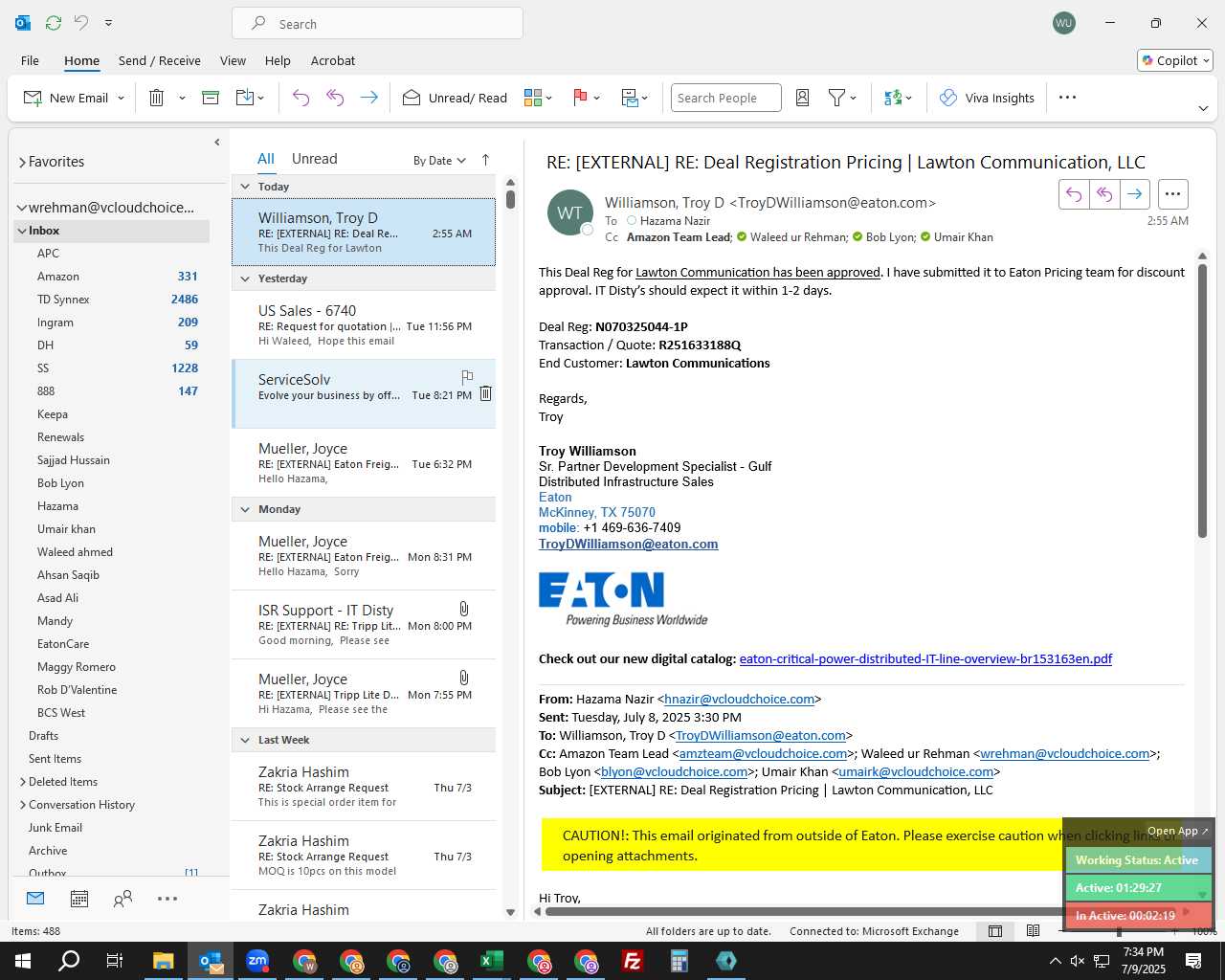The height and width of the screenshot is (980, 1225).
Task: Open the Address Book icon
Action: click(803, 98)
